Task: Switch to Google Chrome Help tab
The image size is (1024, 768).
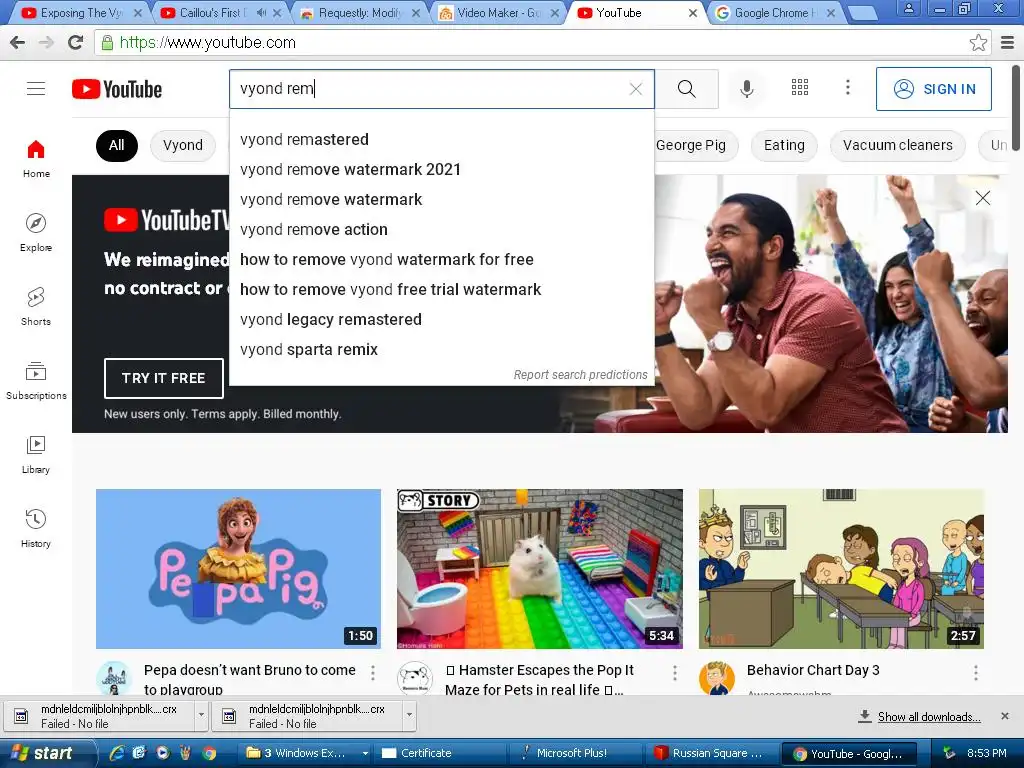Action: coord(775,13)
